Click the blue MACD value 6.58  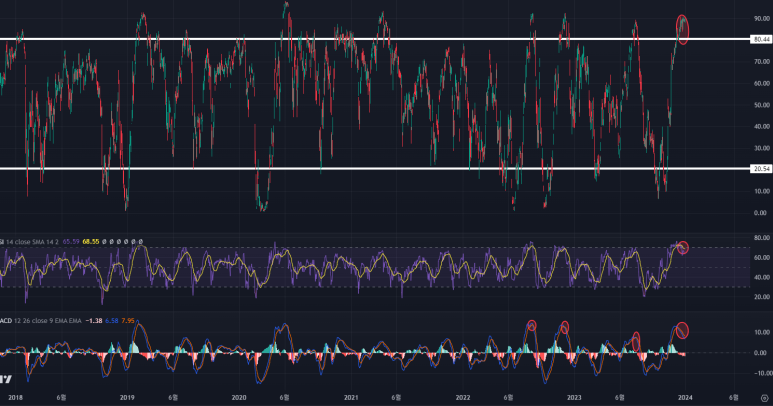112,321
